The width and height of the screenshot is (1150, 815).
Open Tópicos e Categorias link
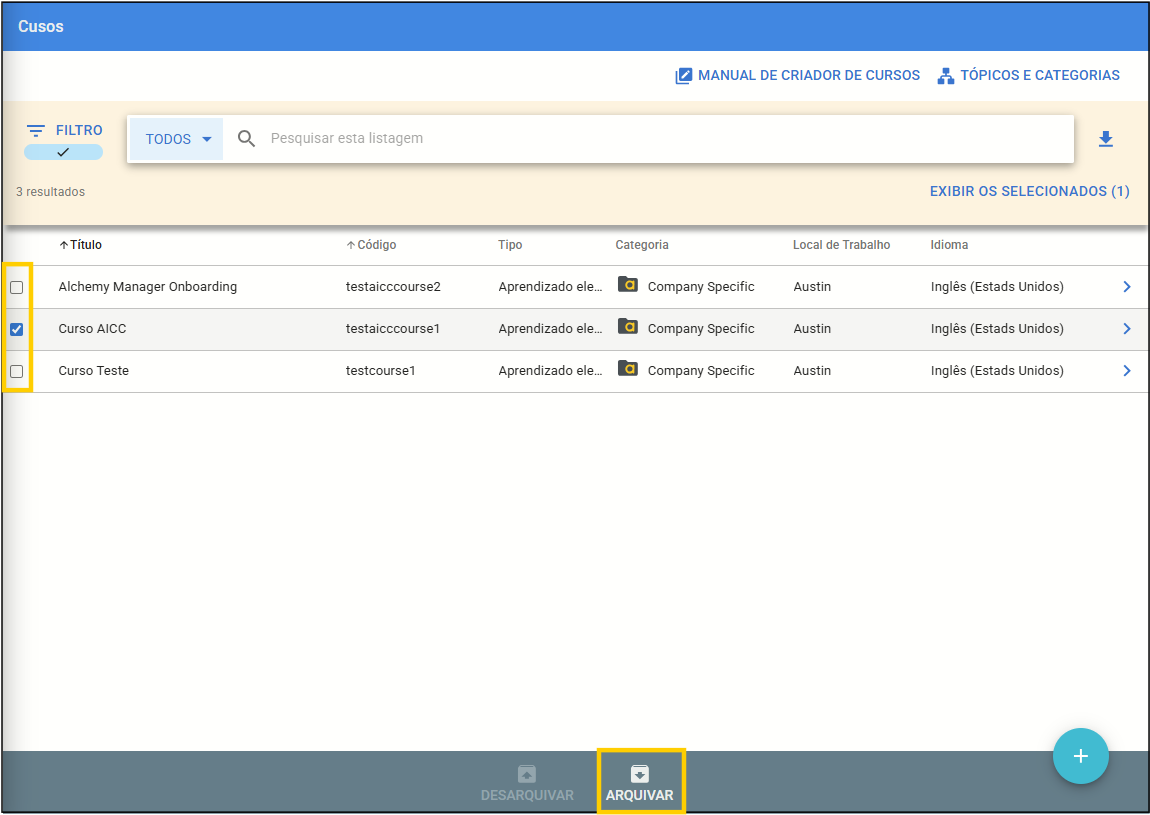click(x=1028, y=76)
